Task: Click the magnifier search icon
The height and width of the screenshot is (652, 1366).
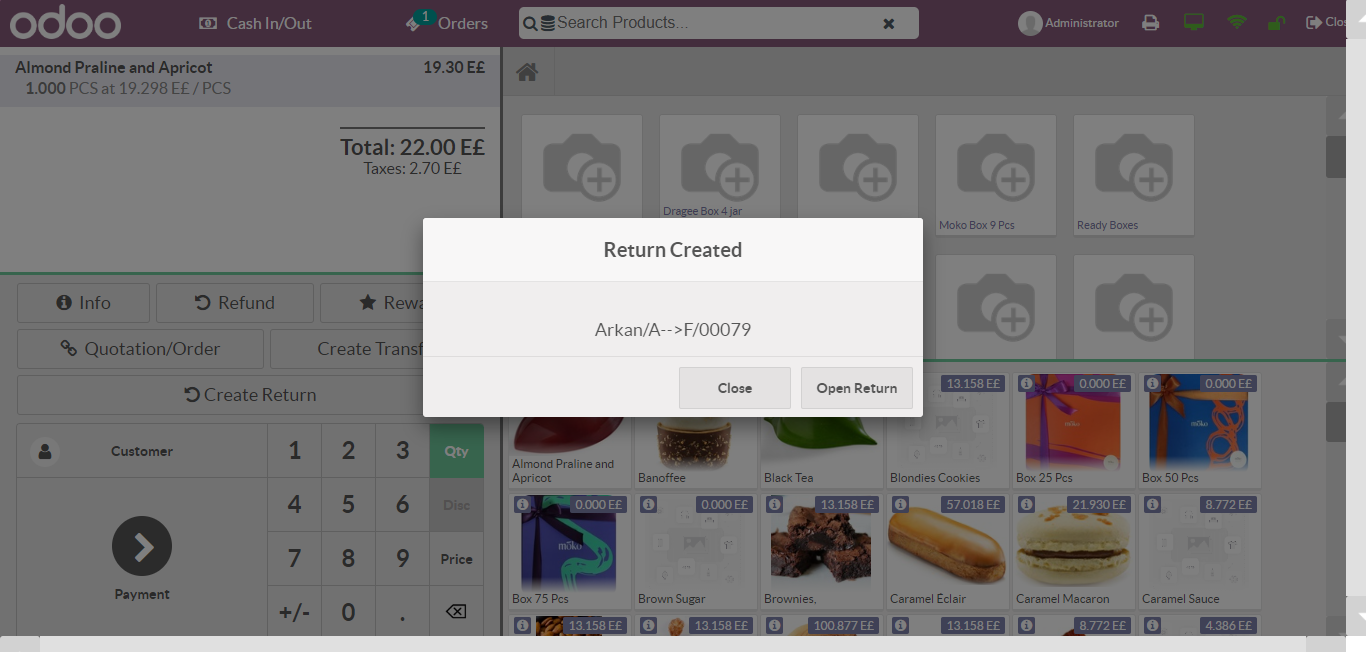Action: [x=531, y=23]
